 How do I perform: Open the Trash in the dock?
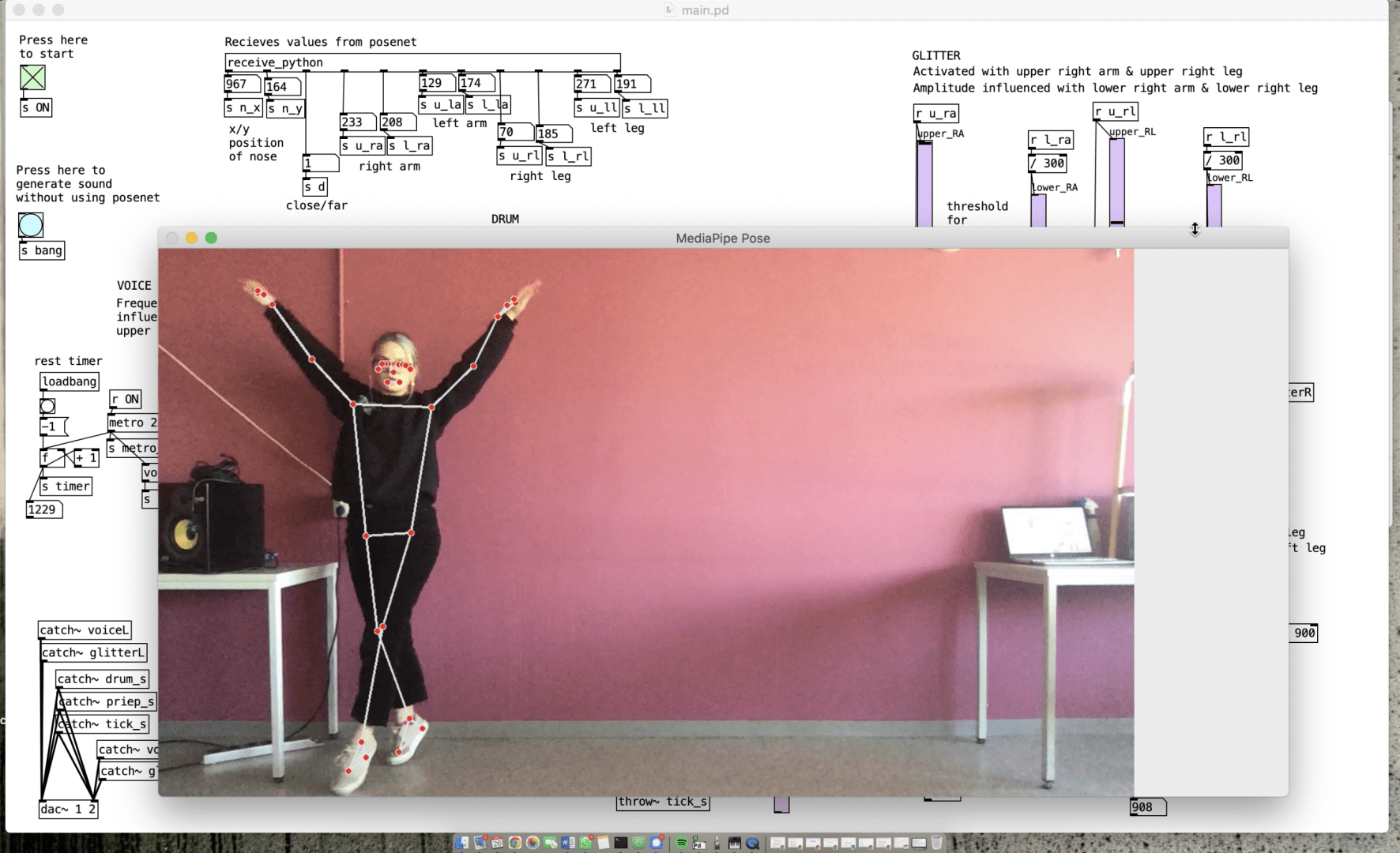[x=936, y=843]
